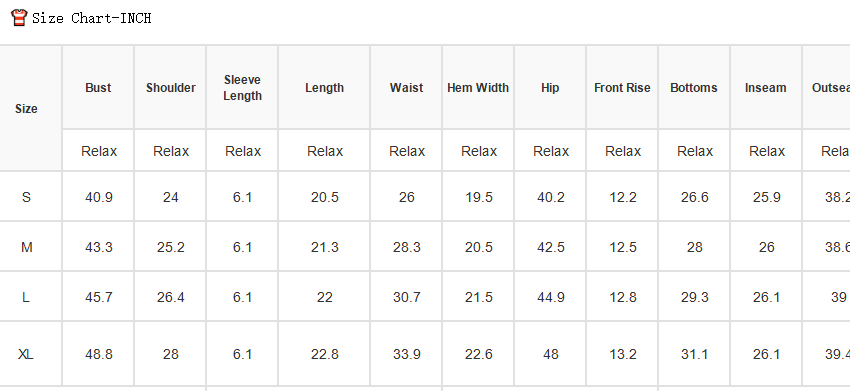Click the M size row label
The image size is (850, 391).
click(27, 248)
